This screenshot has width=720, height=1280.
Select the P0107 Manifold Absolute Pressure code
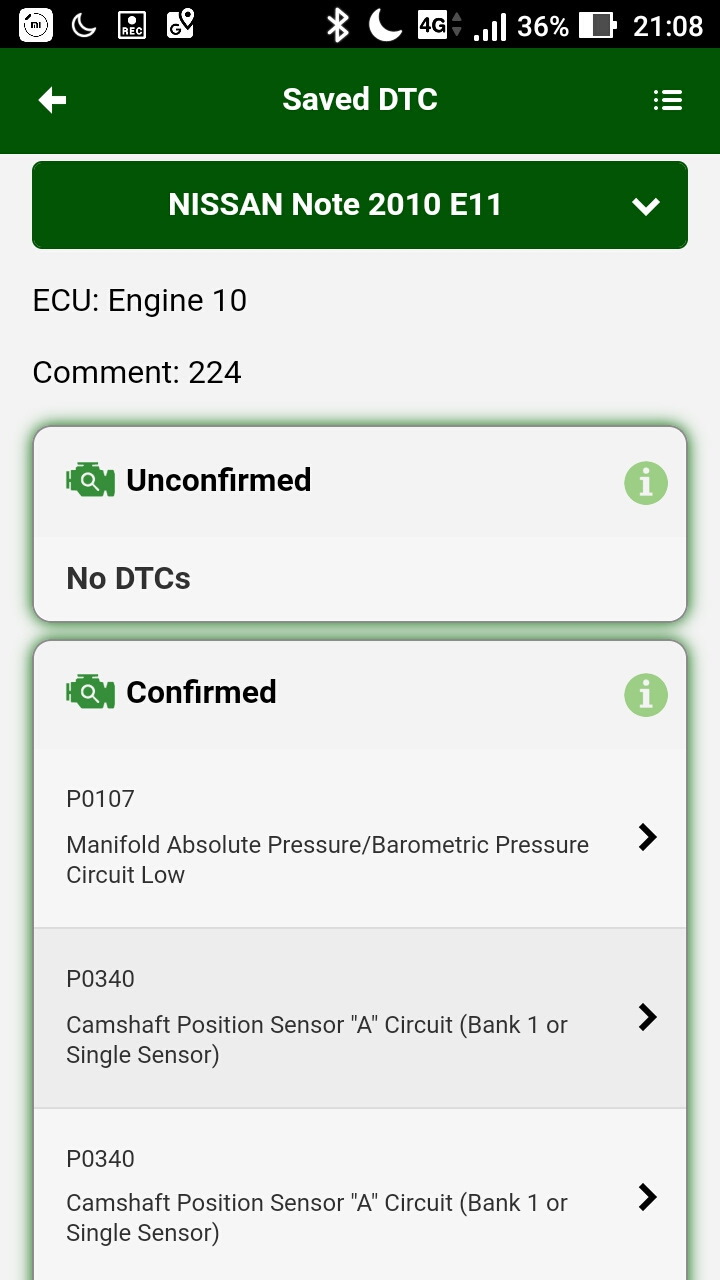coord(360,838)
